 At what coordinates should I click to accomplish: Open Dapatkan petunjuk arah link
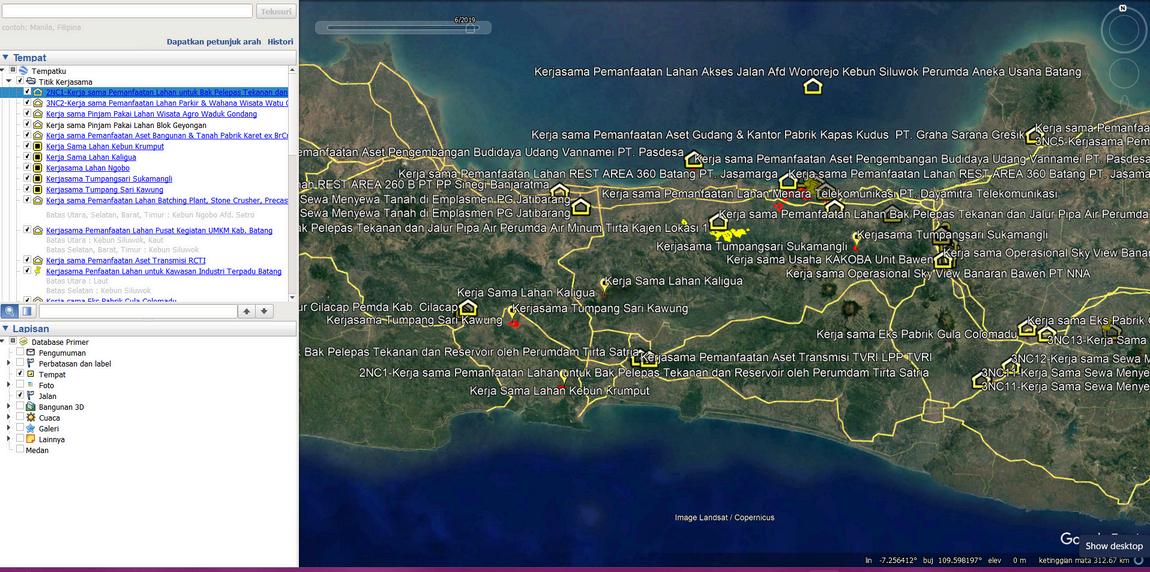(x=213, y=42)
